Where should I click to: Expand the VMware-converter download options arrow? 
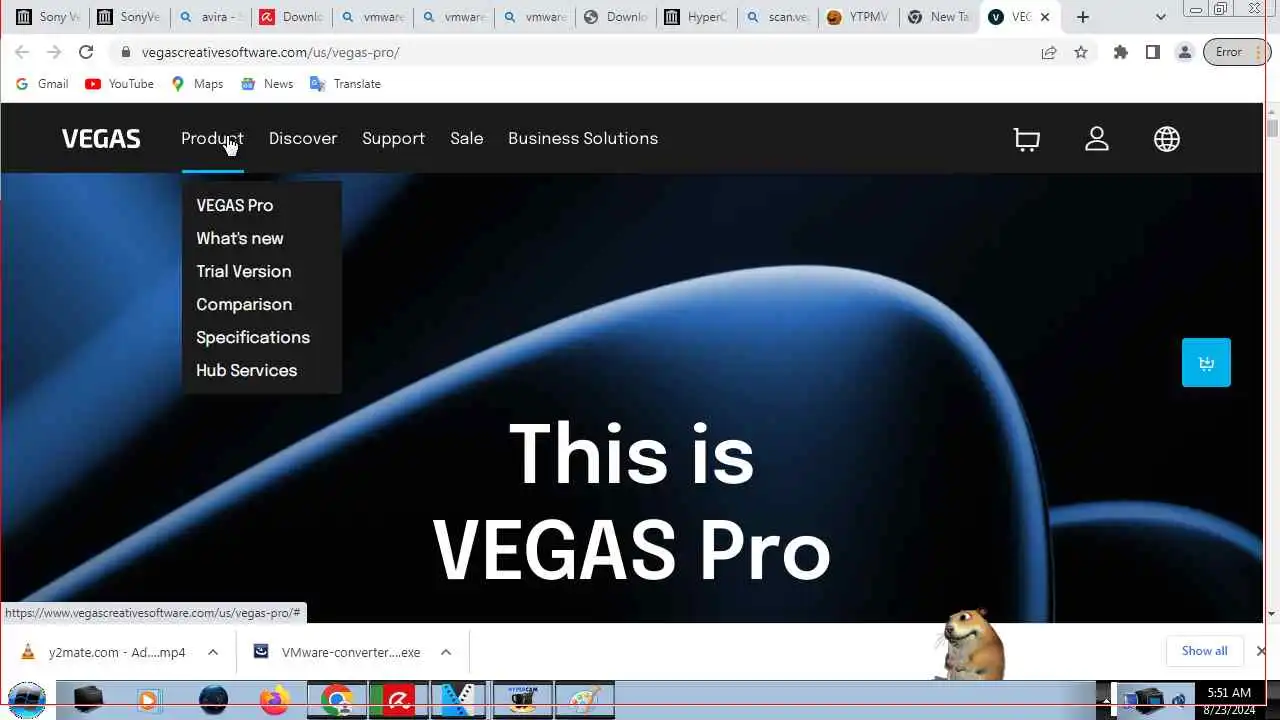(x=446, y=652)
